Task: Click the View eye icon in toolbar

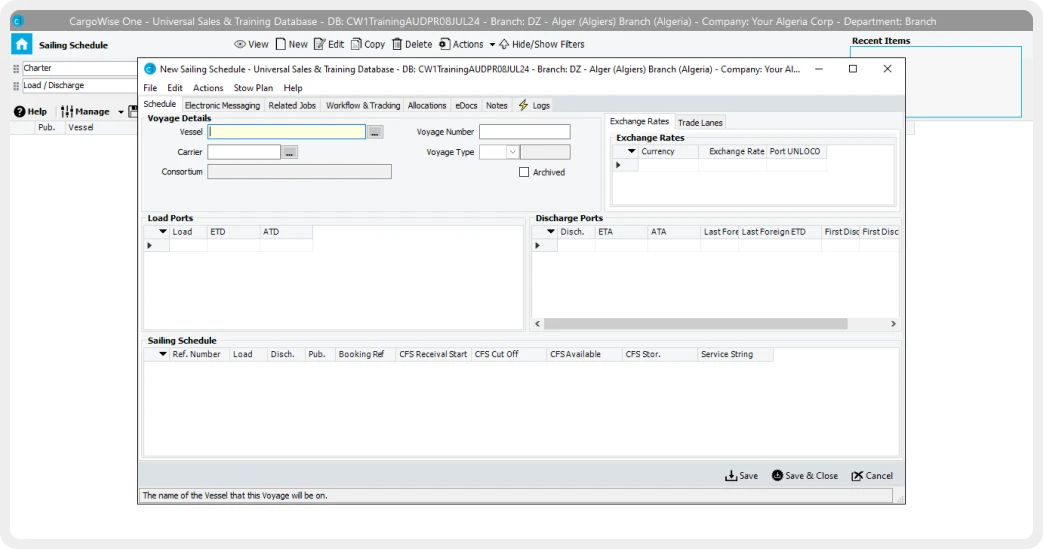Action: pos(240,45)
